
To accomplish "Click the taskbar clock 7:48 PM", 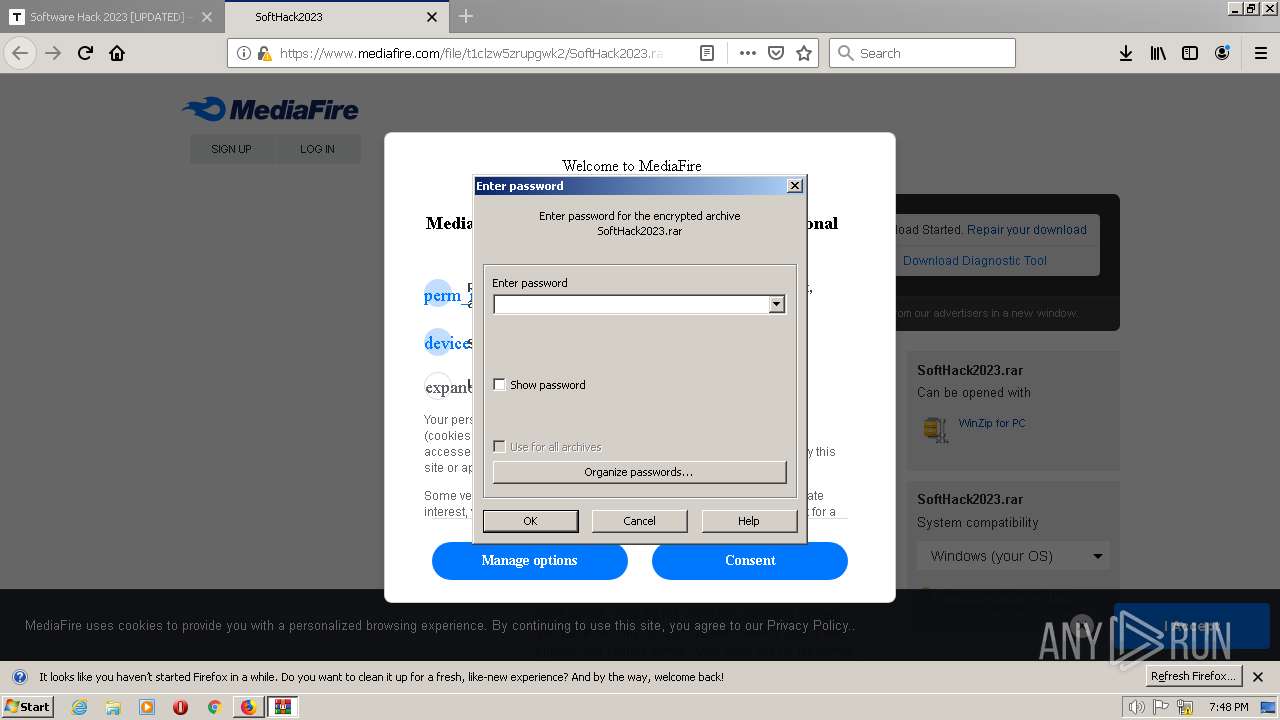I will tap(1228, 707).
